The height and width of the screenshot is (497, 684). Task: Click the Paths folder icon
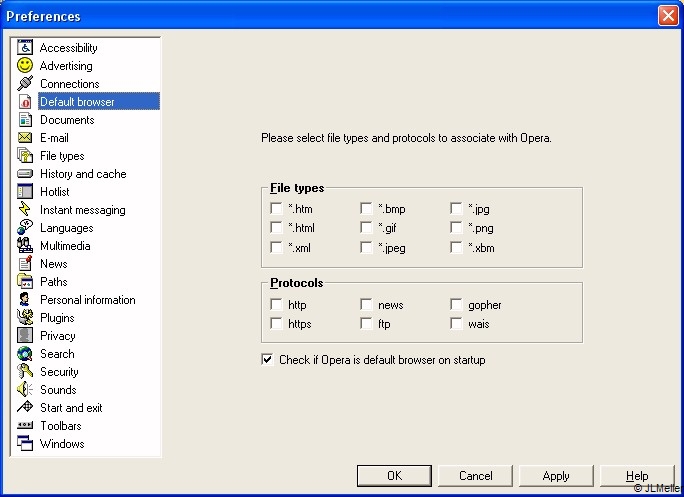coord(25,281)
